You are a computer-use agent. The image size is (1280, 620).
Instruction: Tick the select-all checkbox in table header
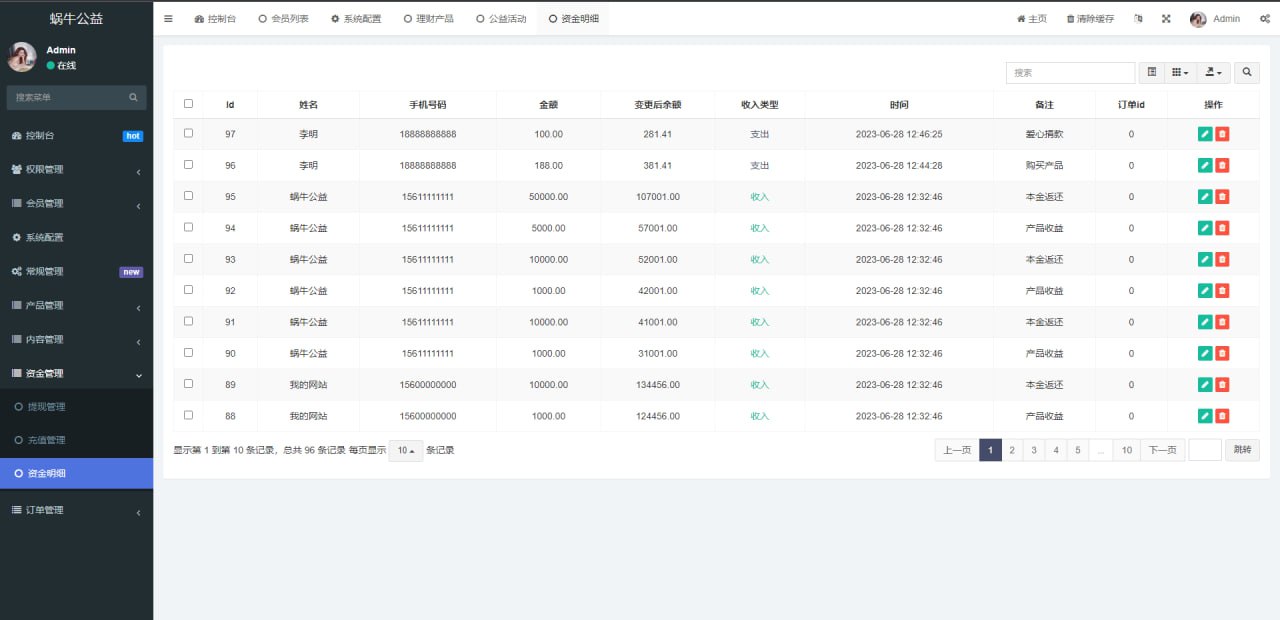click(x=188, y=104)
